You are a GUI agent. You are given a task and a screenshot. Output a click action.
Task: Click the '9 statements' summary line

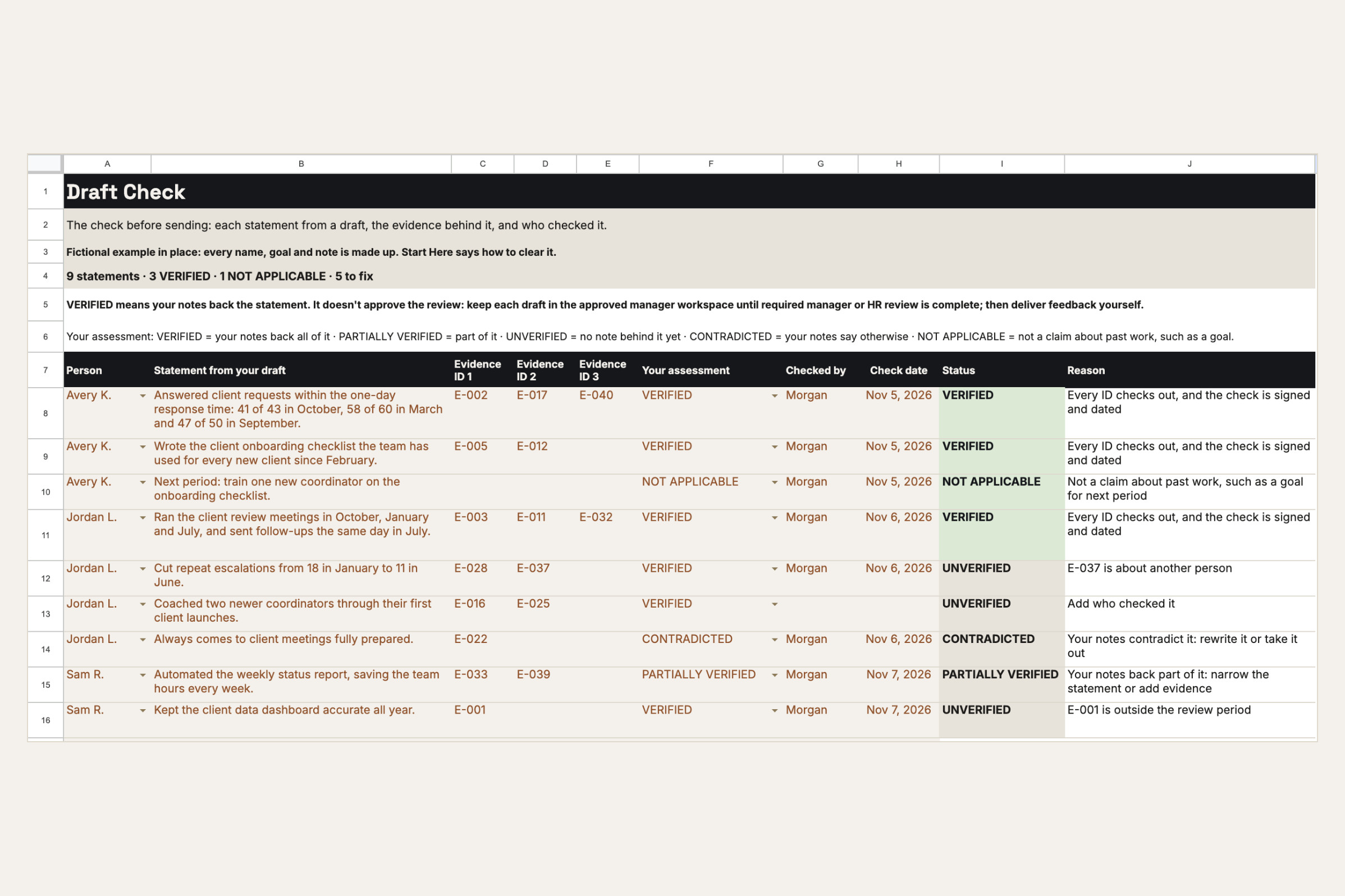[219, 276]
